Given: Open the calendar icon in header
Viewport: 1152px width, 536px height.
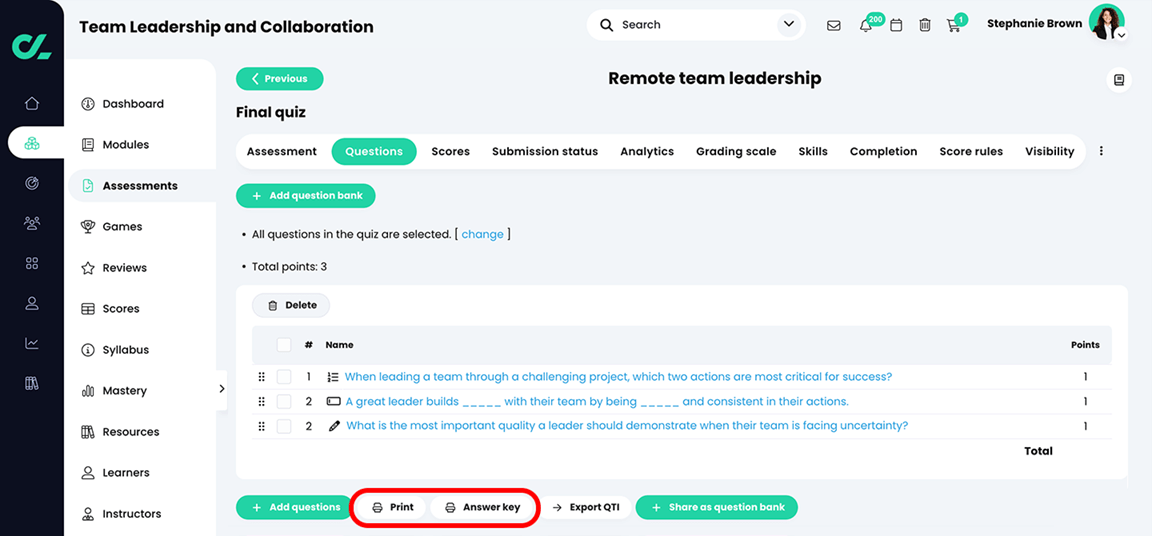Looking at the screenshot, I should coord(896,25).
